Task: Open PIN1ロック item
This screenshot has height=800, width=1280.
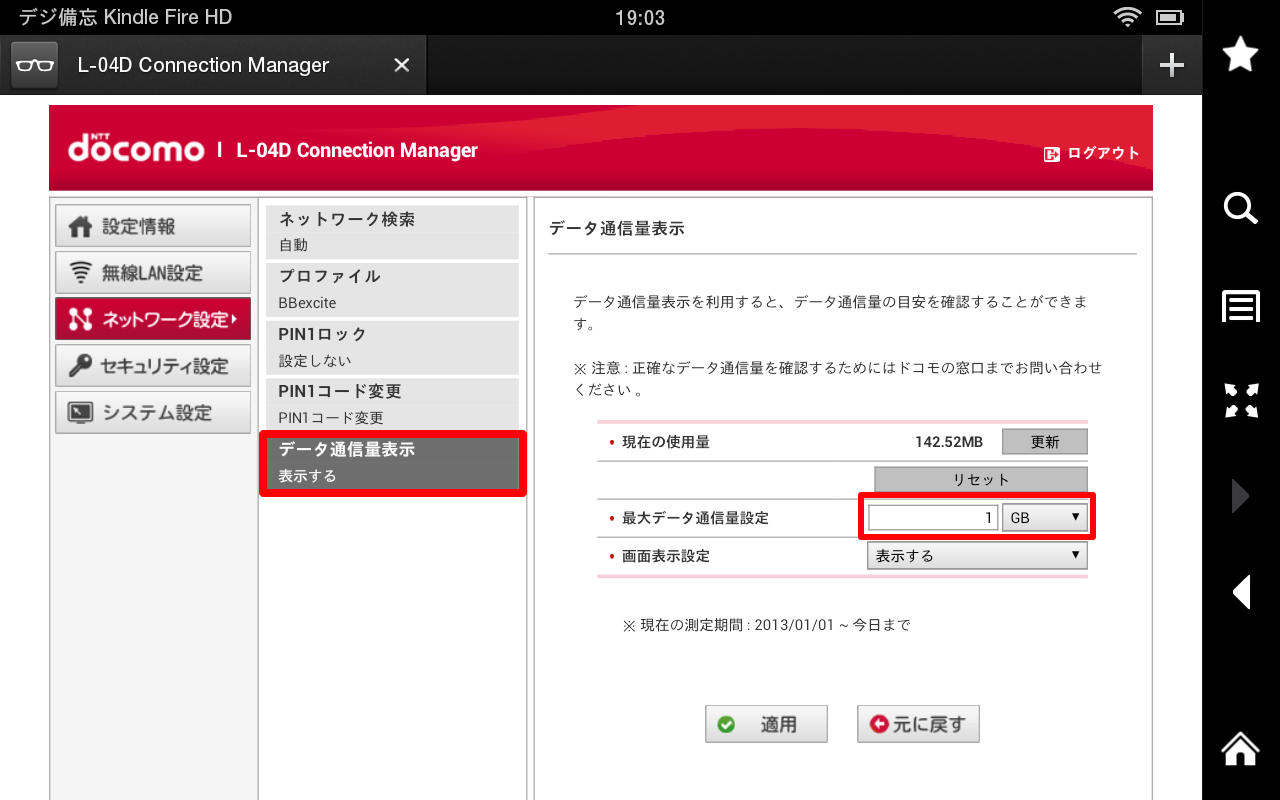Action: click(x=392, y=347)
